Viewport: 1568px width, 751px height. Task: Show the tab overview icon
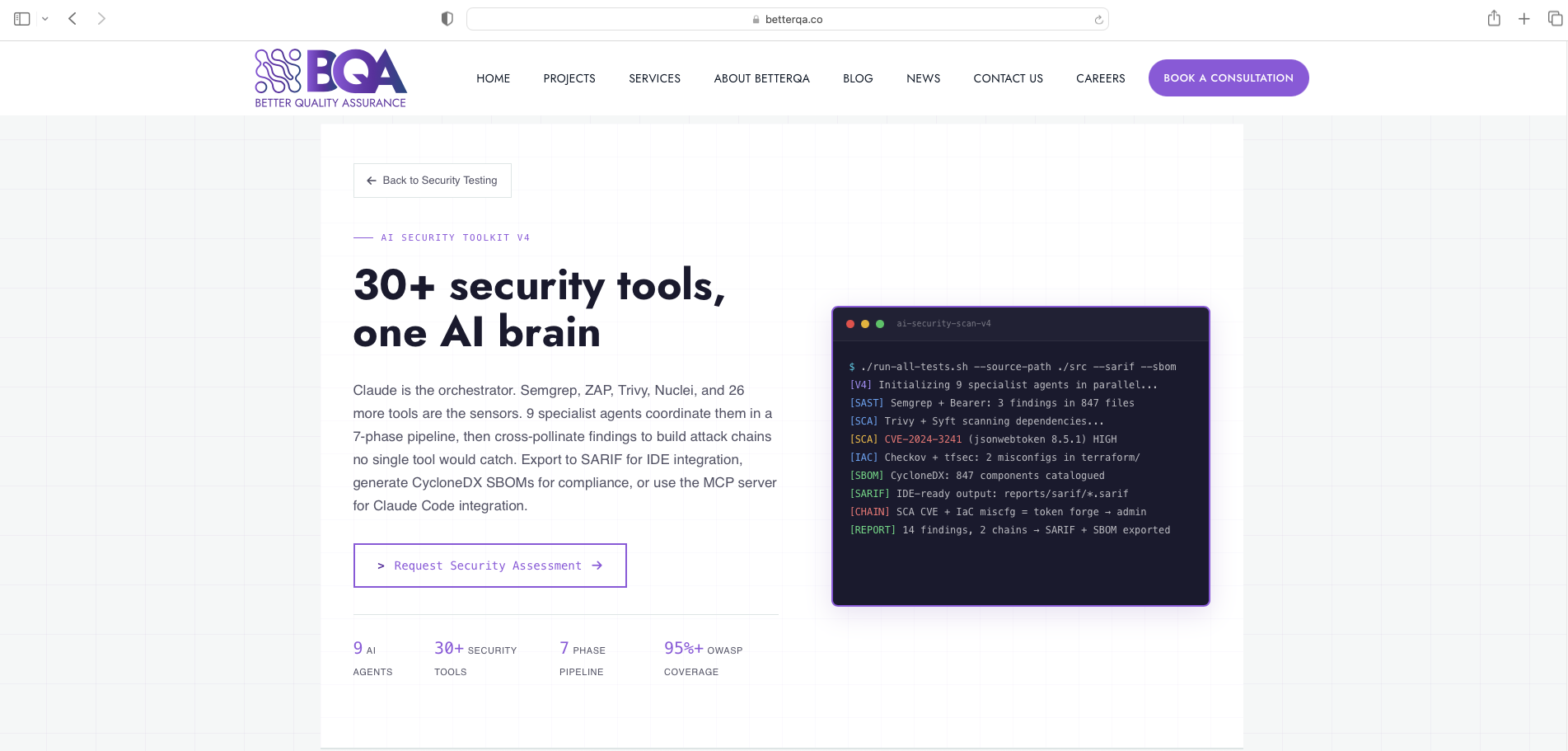coord(1555,18)
